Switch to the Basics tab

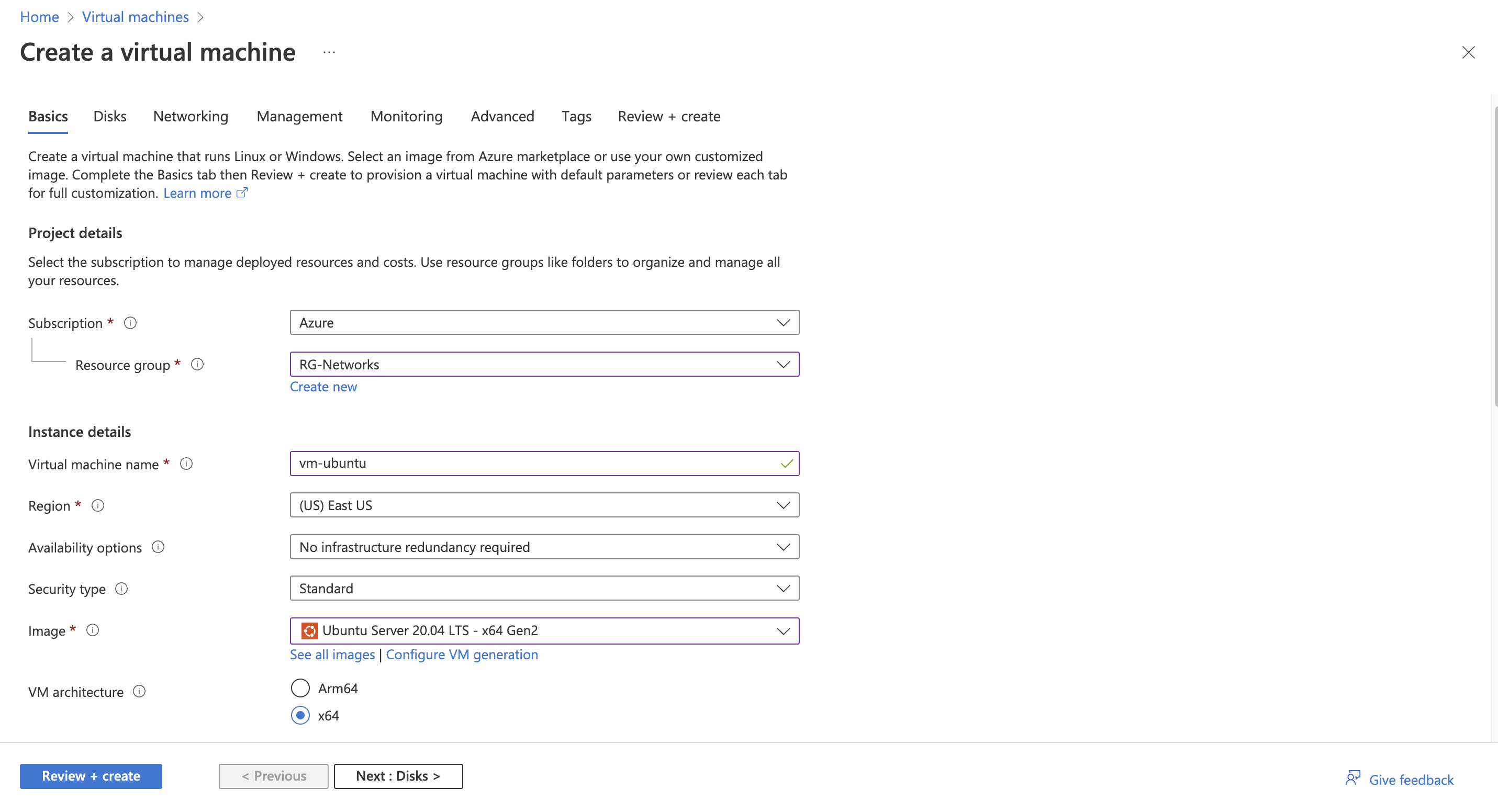tap(48, 116)
